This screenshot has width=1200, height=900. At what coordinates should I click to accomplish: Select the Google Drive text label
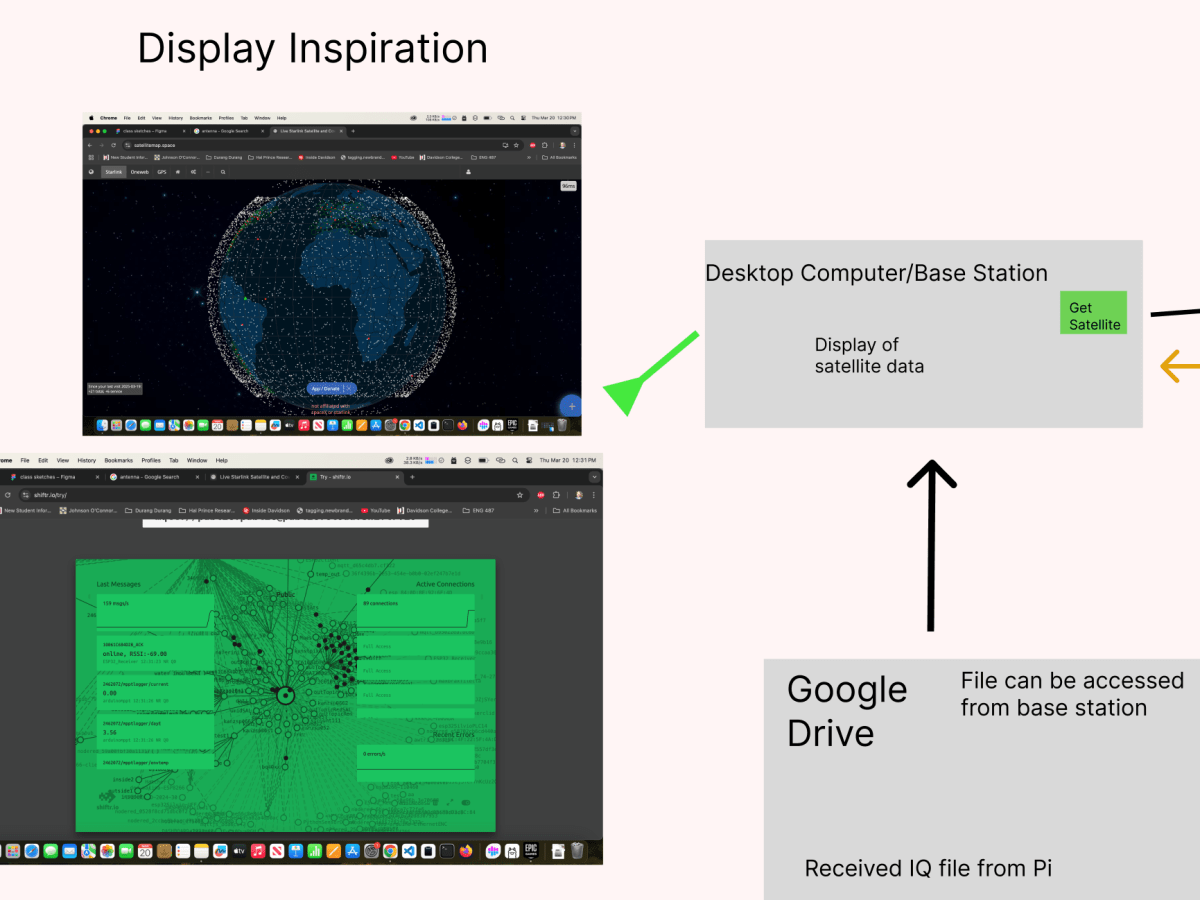click(846, 711)
